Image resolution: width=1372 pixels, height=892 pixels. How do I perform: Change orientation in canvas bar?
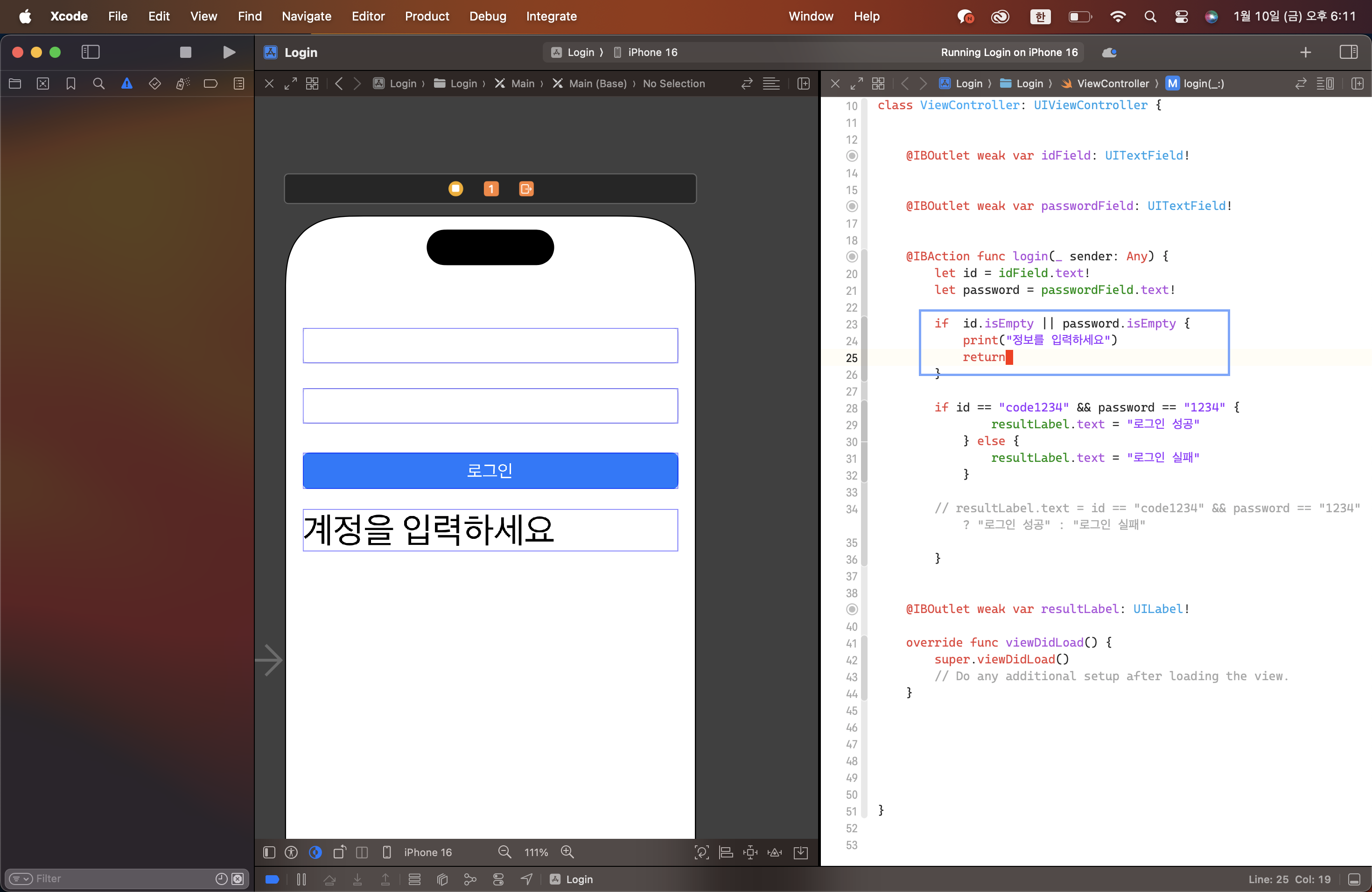point(340,852)
